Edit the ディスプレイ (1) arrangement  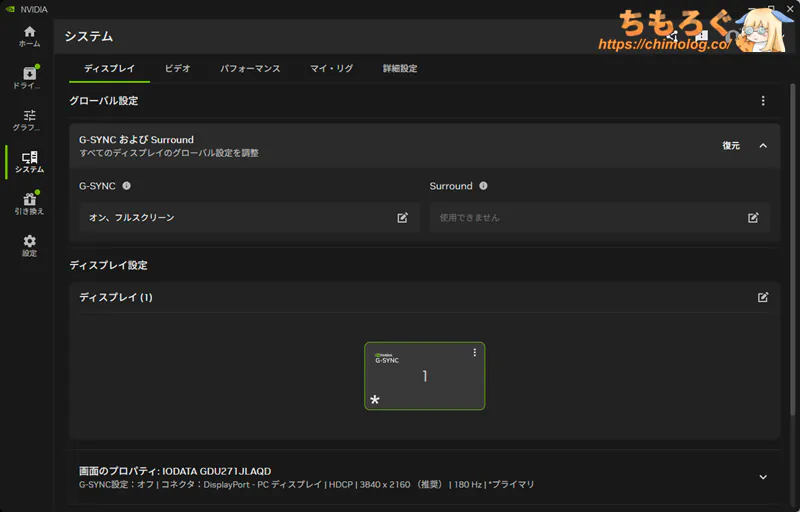pos(763,297)
